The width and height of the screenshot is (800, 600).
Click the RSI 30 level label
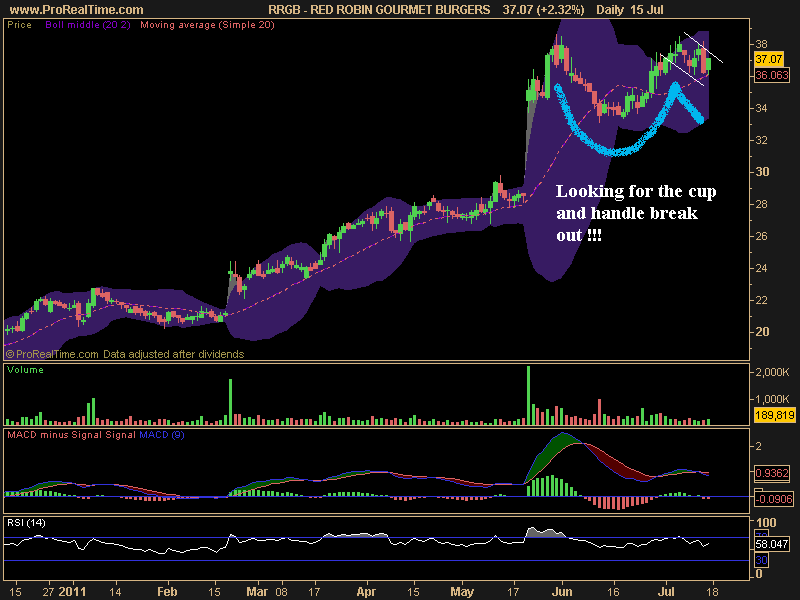[x=761, y=560]
